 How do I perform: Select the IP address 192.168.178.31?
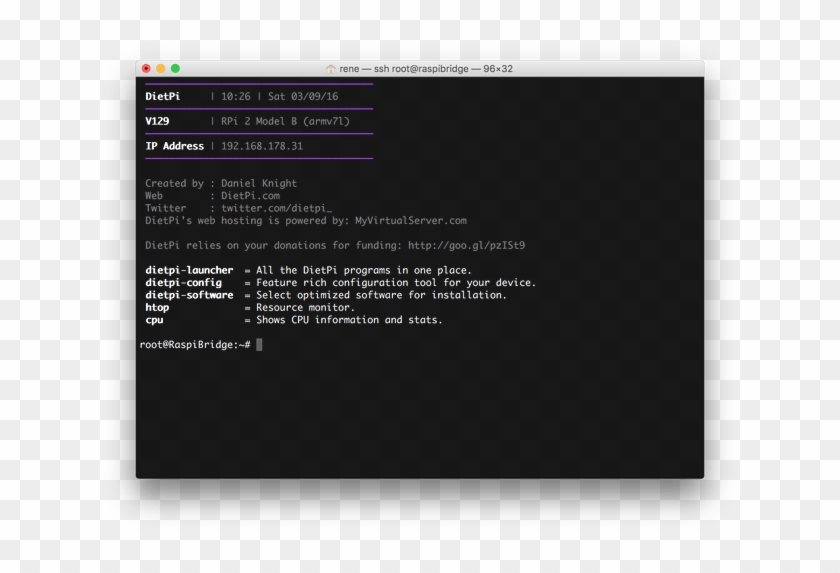pyautogui.click(x=262, y=146)
